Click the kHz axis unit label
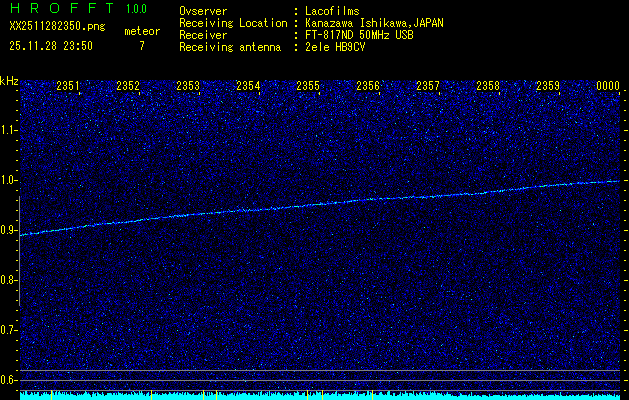The height and width of the screenshot is (400, 629). pyautogui.click(x=9, y=80)
